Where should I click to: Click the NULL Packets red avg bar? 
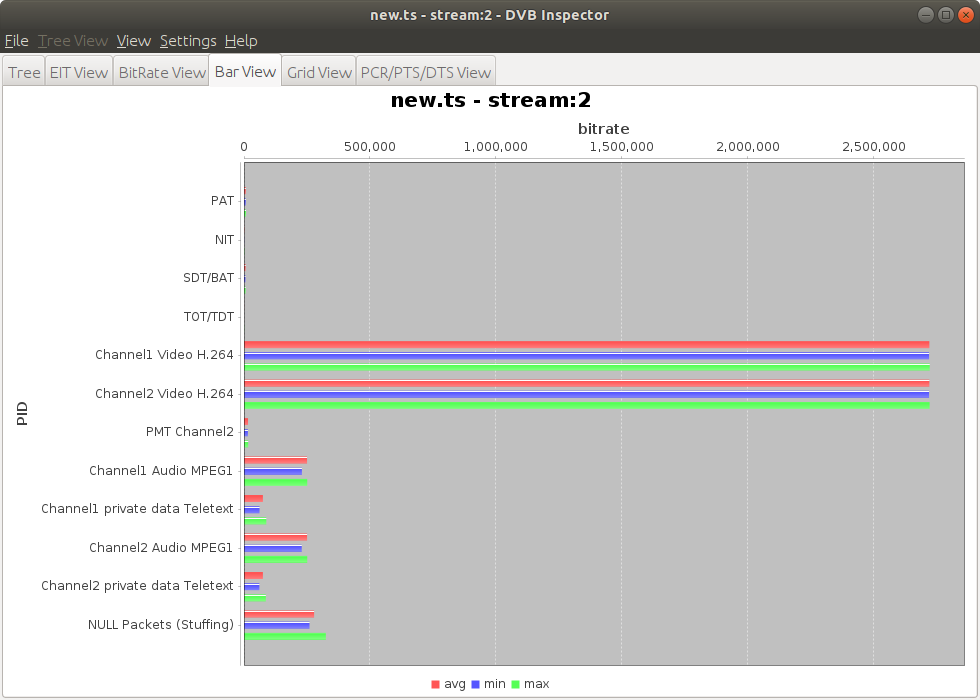(x=279, y=614)
